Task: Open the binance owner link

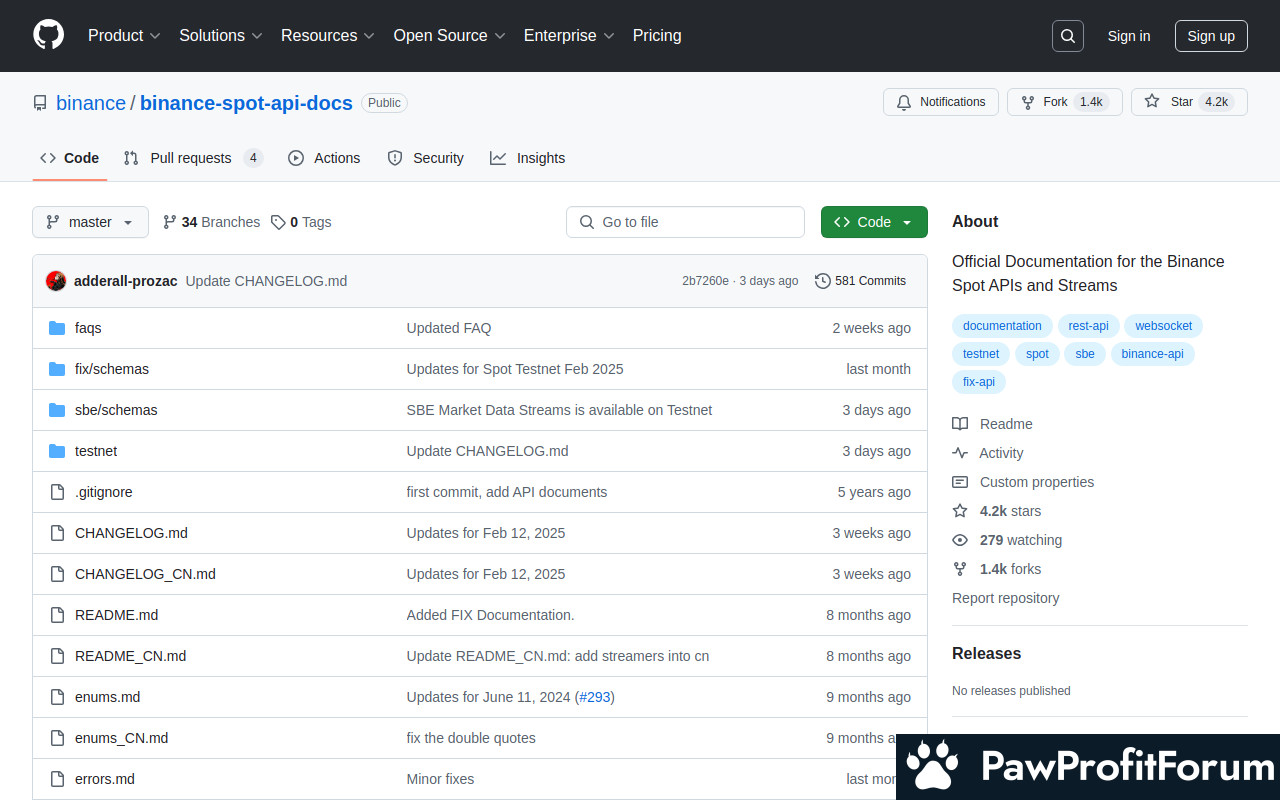Action: click(91, 103)
